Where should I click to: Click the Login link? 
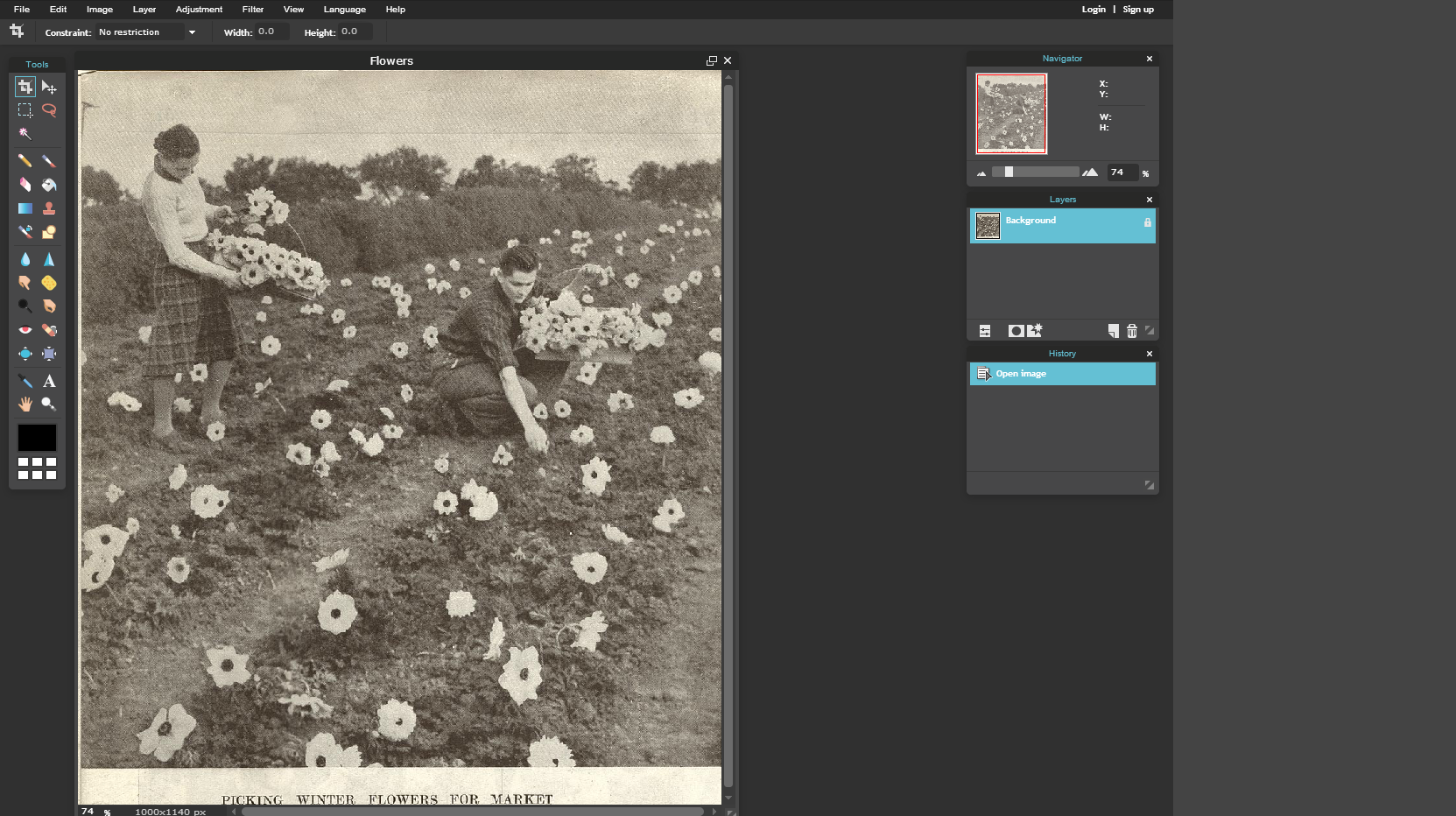(x=1094, y=10)
